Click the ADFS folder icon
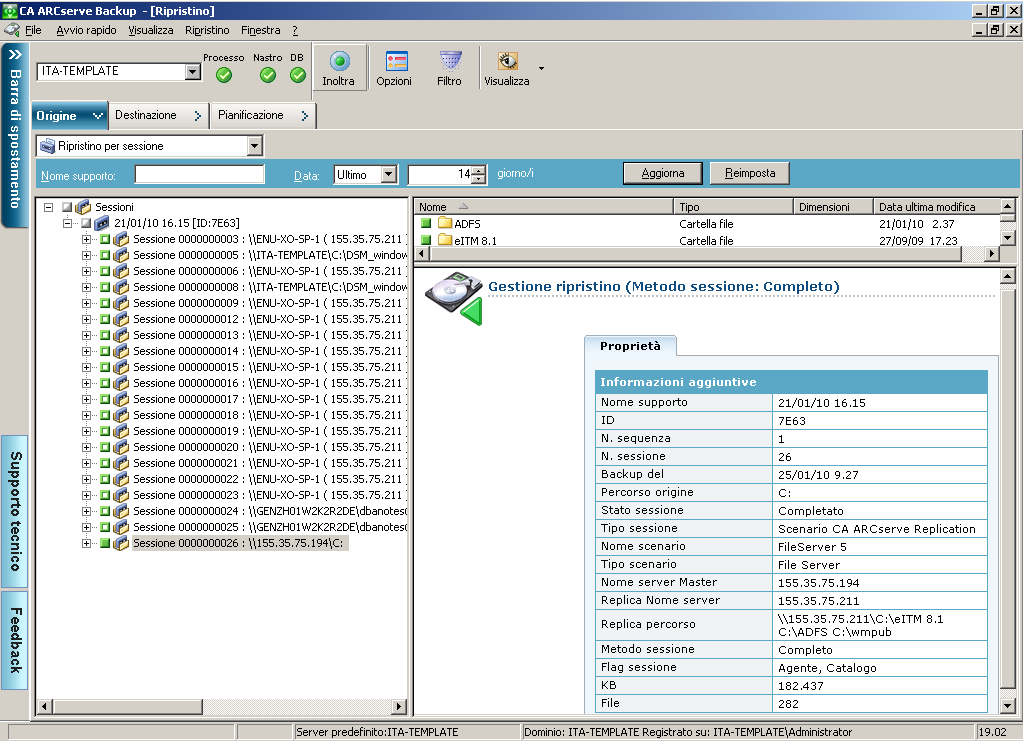 445,224
